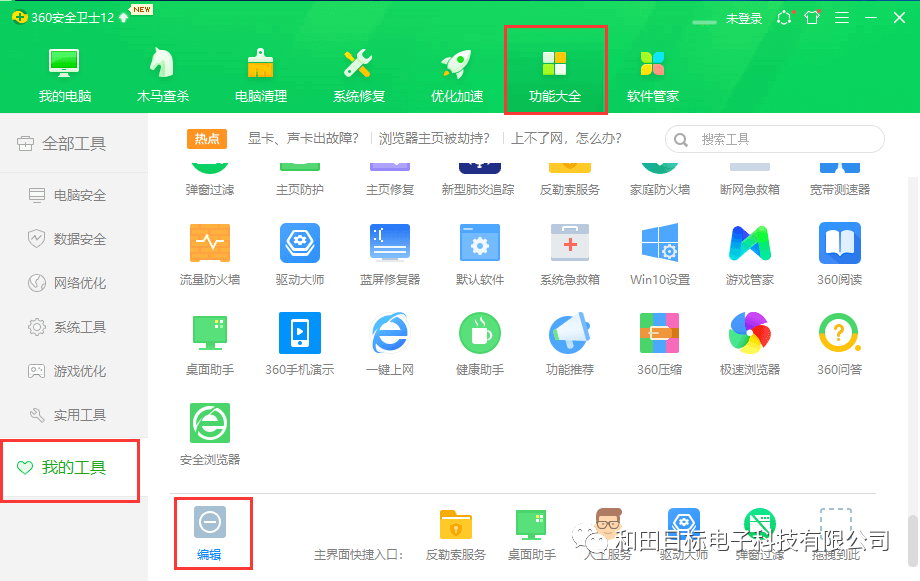The width and height of the screenshot is (920, 581).
Task: Click the 未登录 login link
Action: [x=743, y=19]
